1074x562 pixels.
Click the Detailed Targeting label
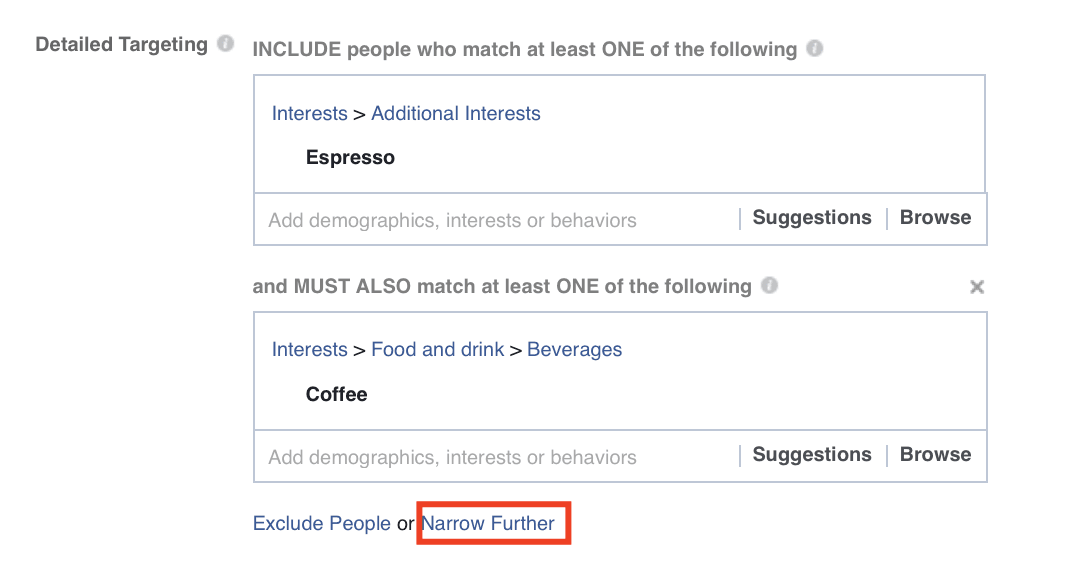[x=121, y=45]
